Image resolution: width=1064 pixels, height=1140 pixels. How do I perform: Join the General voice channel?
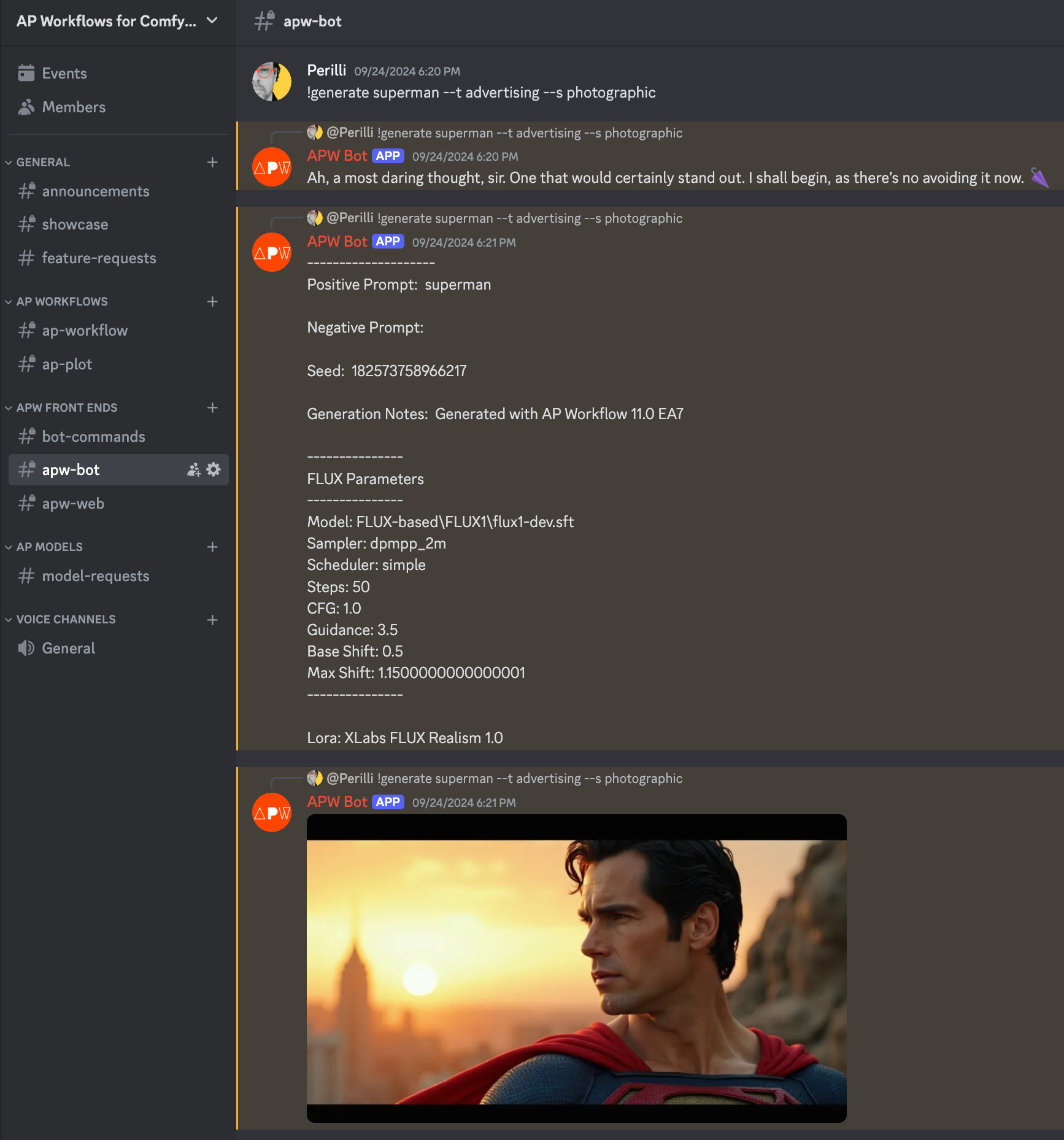pyautogui.click(x=68, y=648)
